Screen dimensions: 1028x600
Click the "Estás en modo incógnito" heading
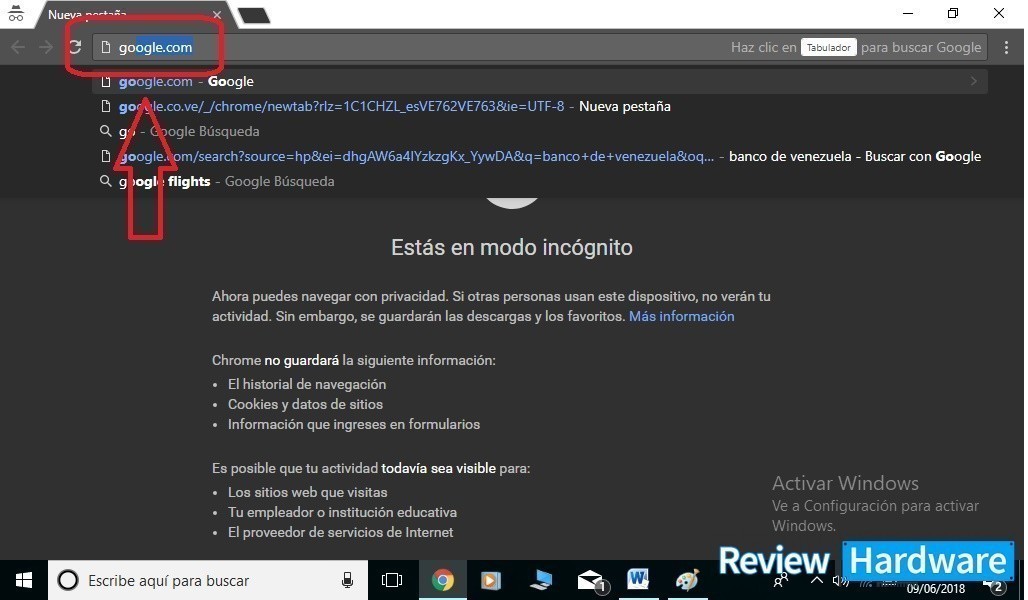(511, 247)
